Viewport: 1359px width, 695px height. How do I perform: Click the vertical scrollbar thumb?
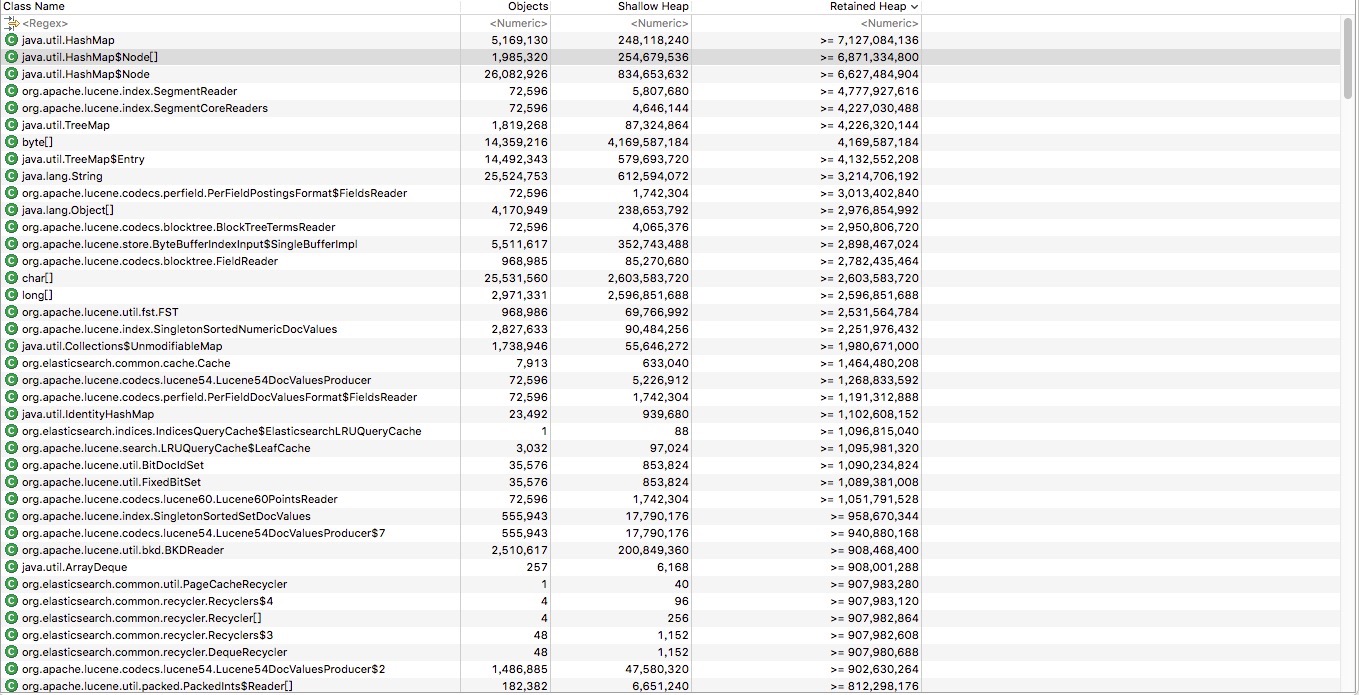[x=1349, y=58]
